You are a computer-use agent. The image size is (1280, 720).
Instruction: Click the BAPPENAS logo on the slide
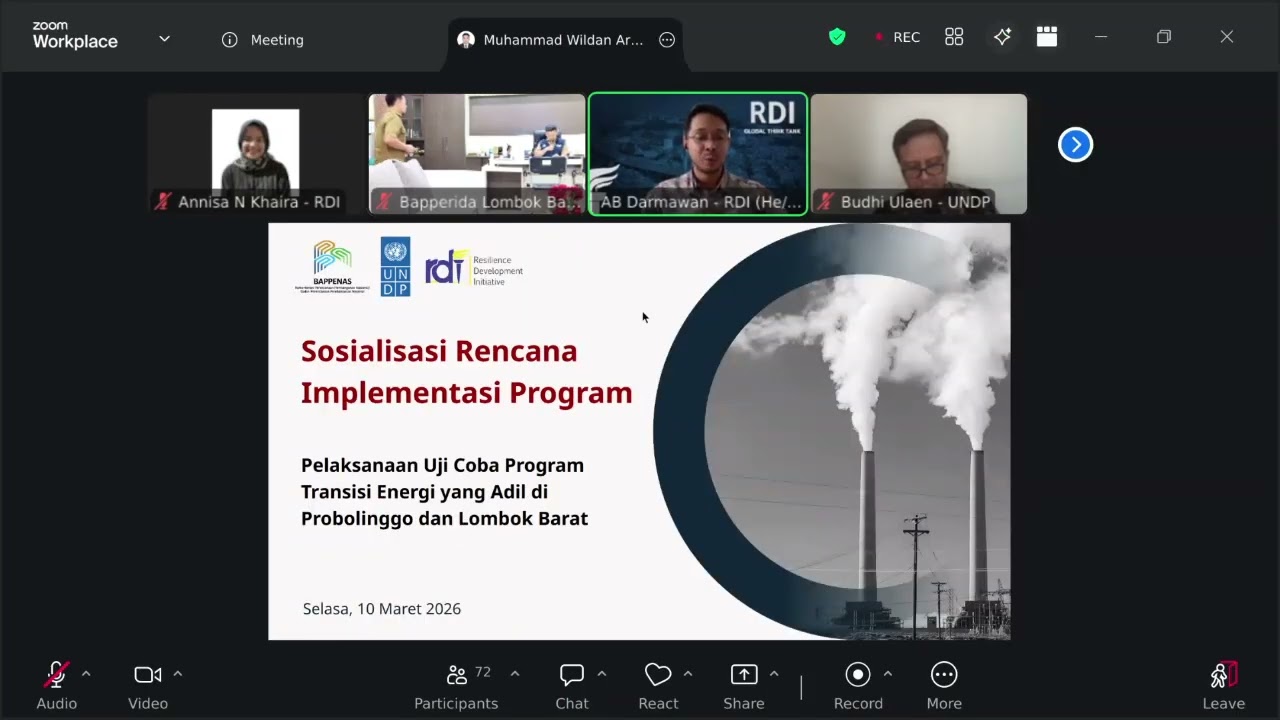(x=332, y=266)
